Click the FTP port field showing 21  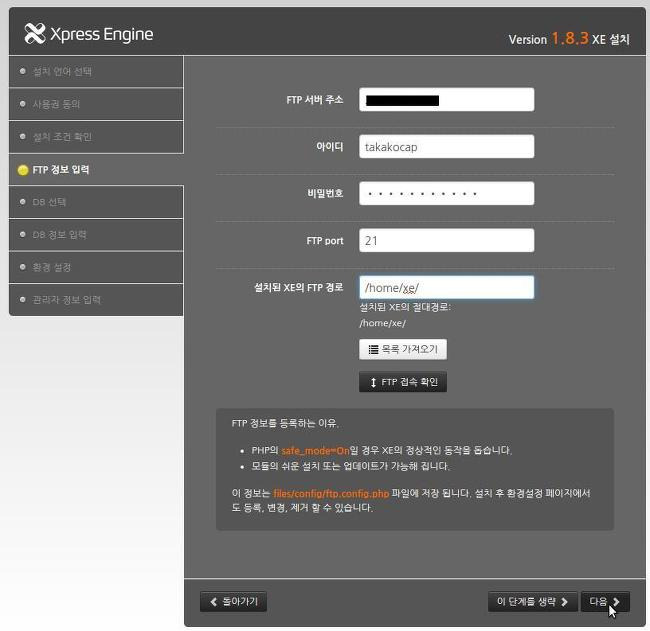click(446, 240)
